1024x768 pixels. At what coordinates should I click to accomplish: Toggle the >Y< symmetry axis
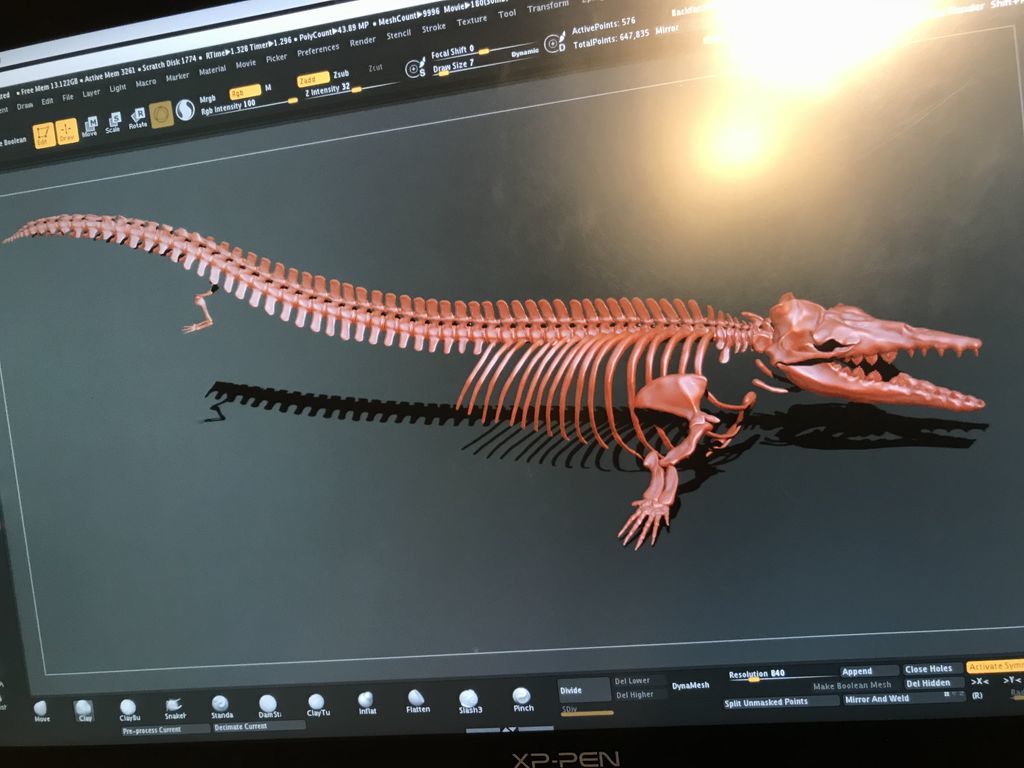pyautogui.click(x=1013, y=680)
